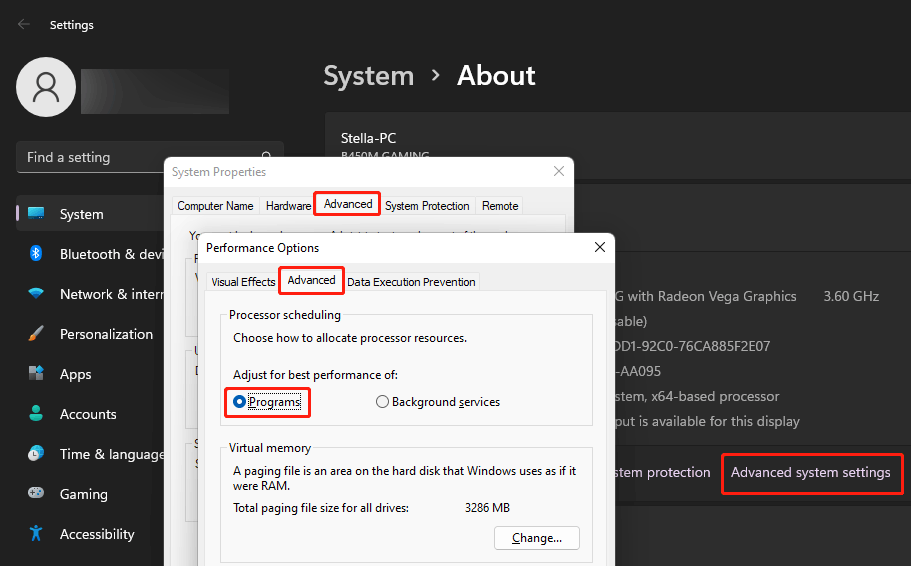Click System in the breadcrumb header
This screenshot has height=566, width=911.
pos(368,76)
